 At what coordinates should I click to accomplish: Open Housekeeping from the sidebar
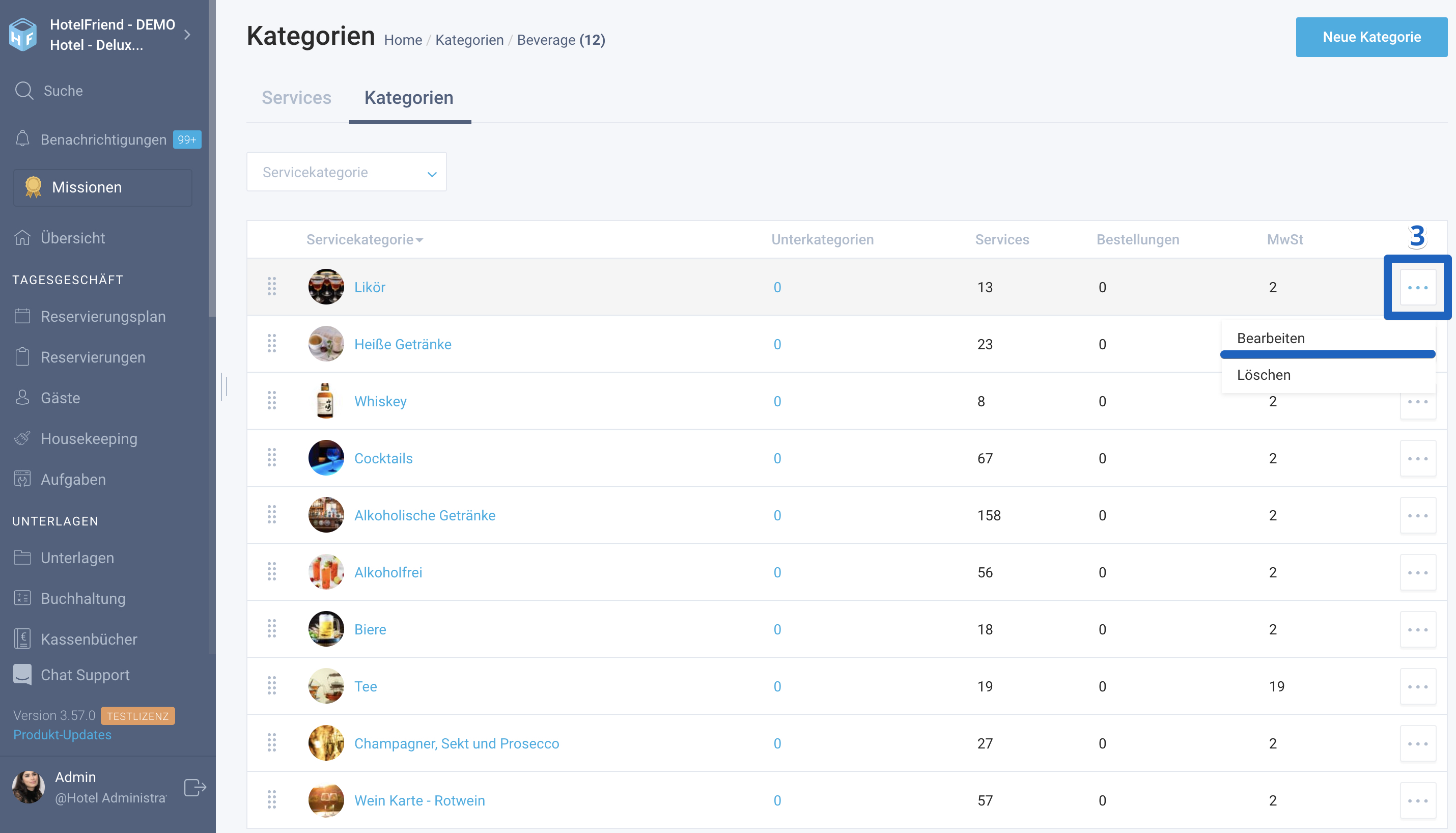[89, 439]
